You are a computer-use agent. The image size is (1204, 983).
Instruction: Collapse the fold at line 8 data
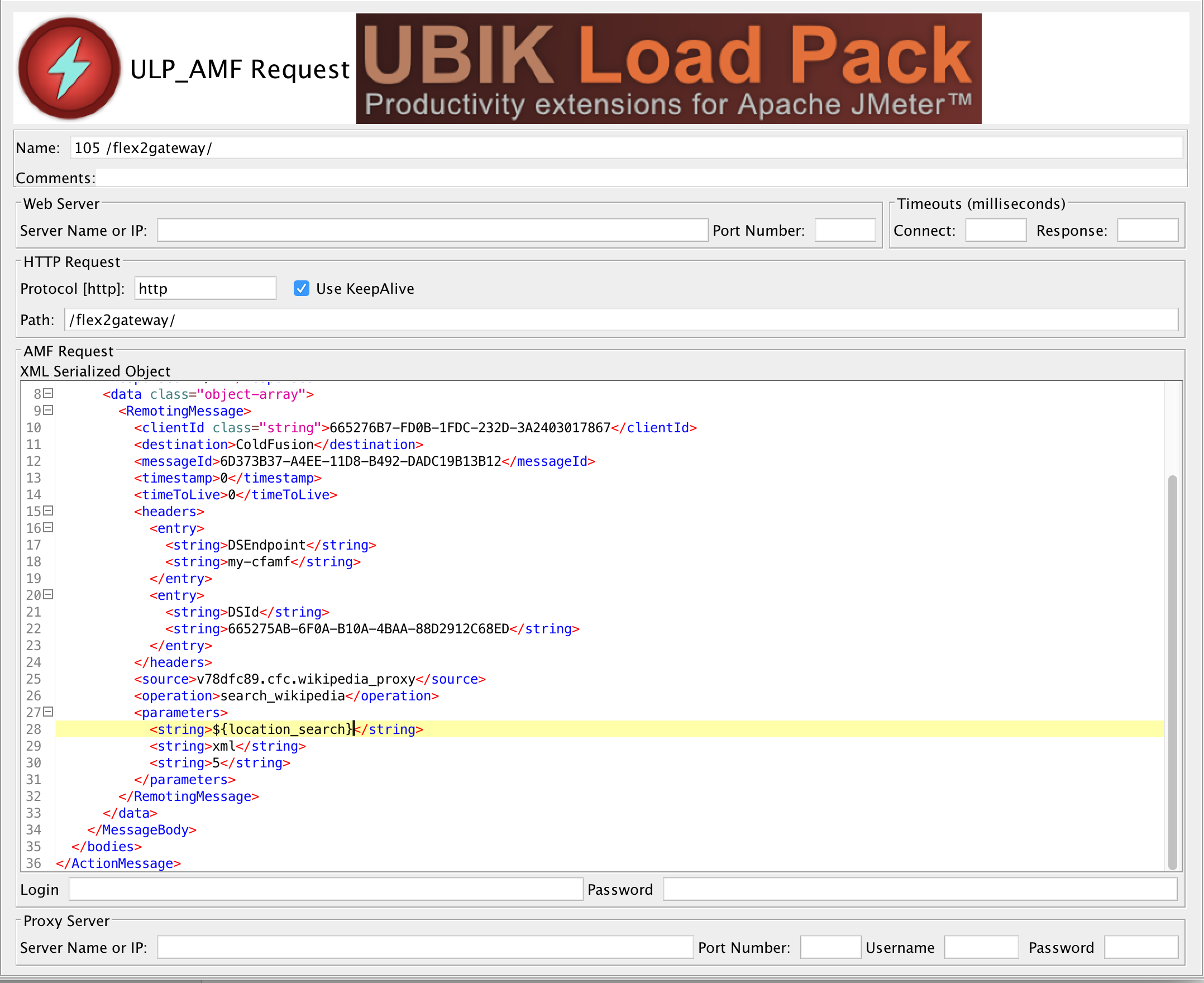tap(49, 394)
